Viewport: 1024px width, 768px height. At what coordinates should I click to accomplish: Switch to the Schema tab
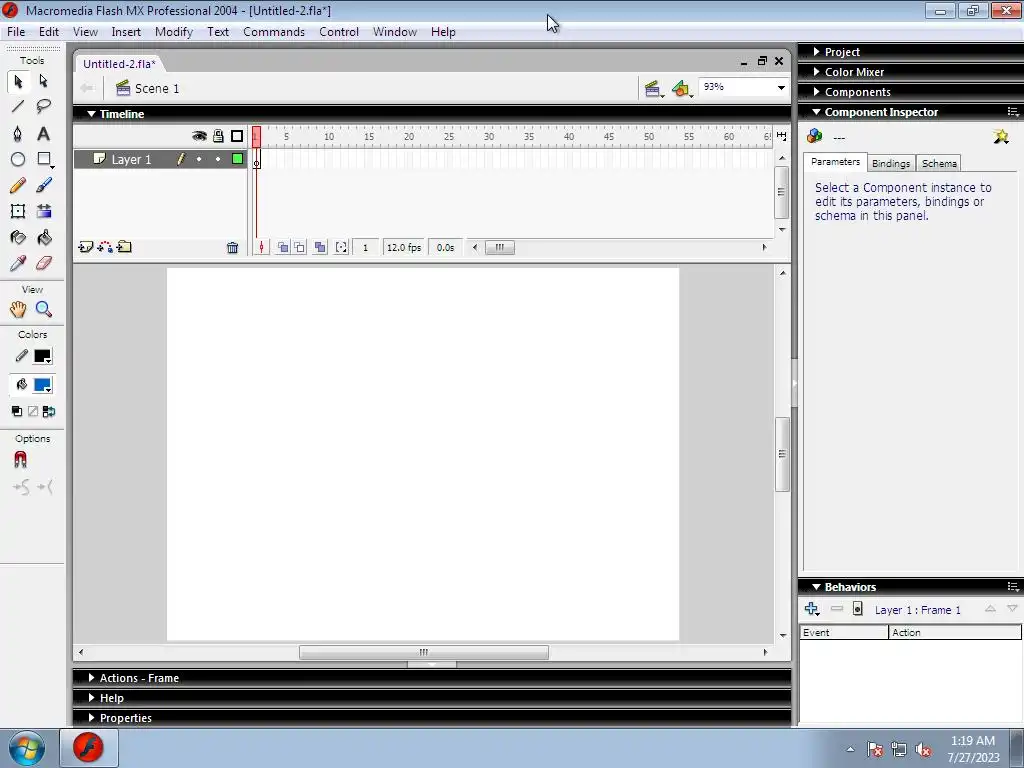[939, 163]
